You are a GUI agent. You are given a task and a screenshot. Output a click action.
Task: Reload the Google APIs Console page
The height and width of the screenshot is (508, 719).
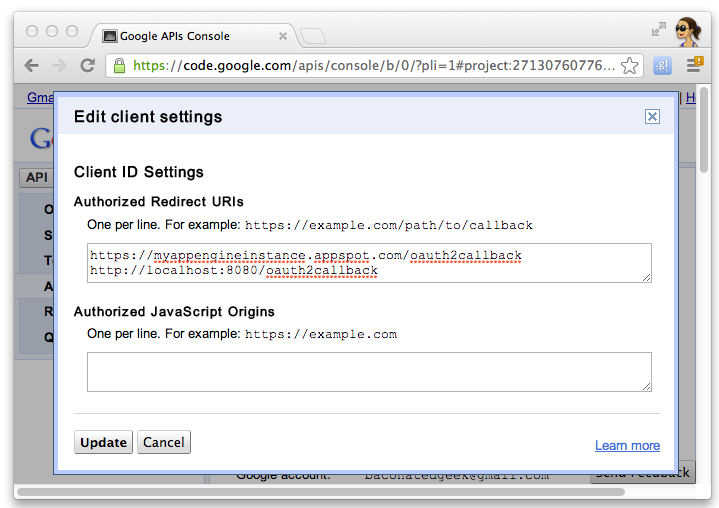click(88, 66)
